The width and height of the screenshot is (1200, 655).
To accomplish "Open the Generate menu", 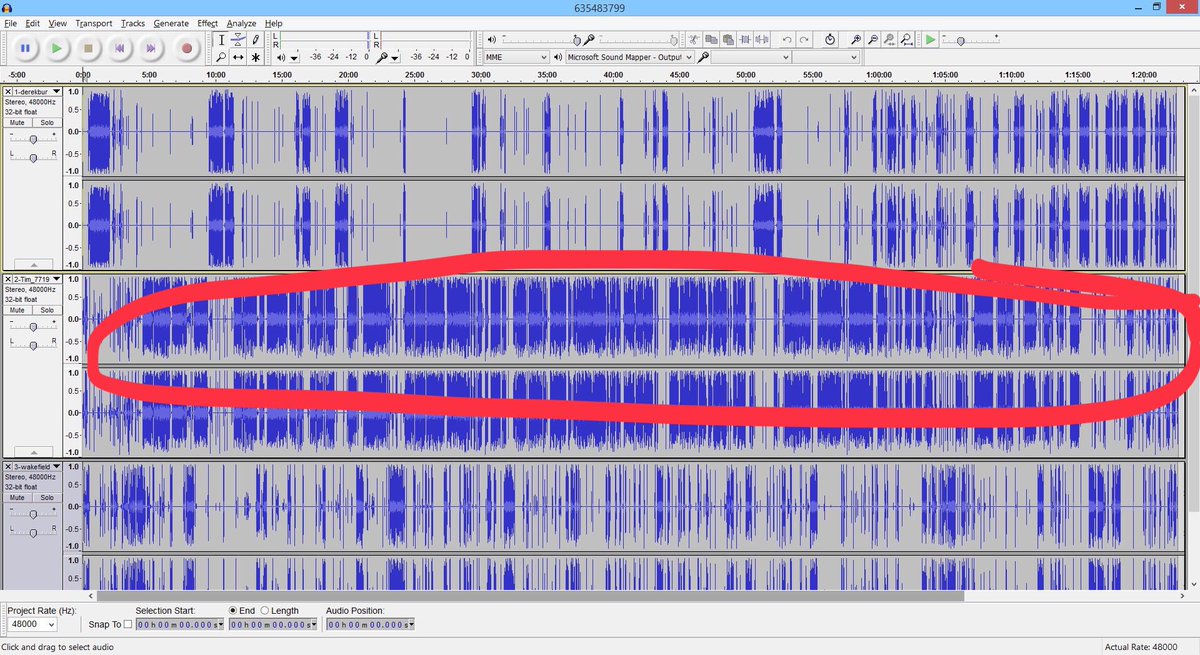I will tap(171, 23).
